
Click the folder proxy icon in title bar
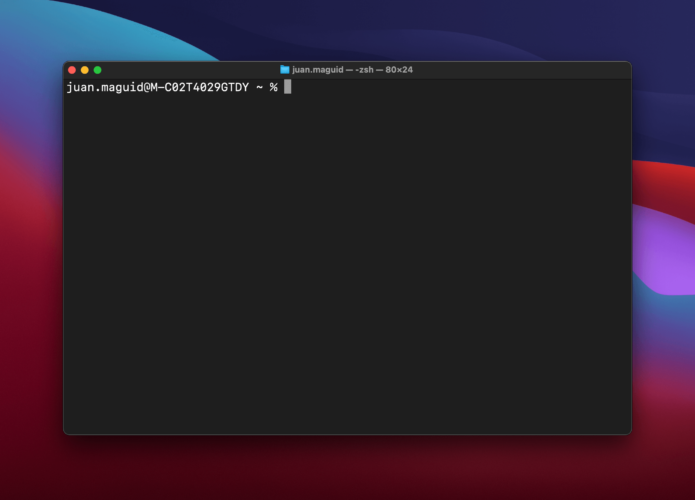coord(285,70)
